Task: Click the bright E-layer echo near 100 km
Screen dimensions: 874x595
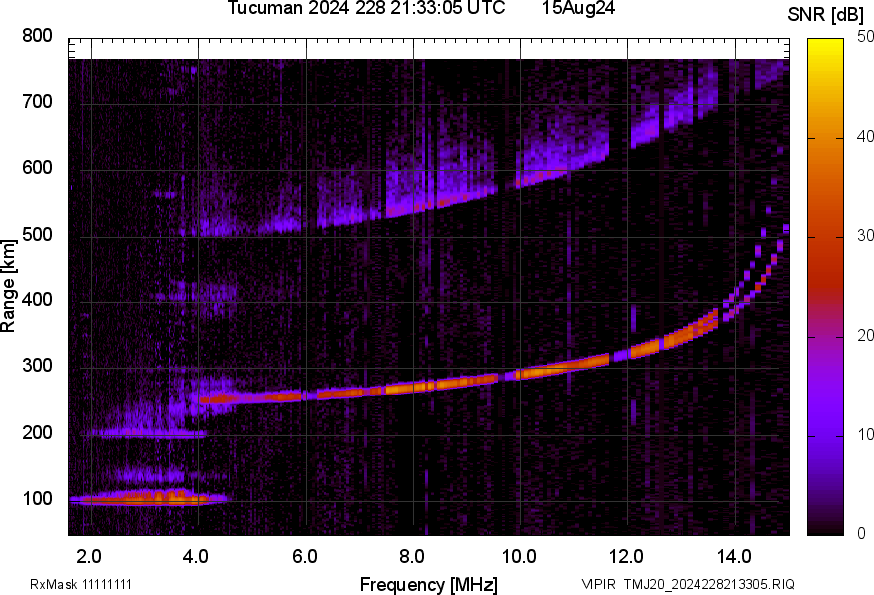Action: coord(148,498)
